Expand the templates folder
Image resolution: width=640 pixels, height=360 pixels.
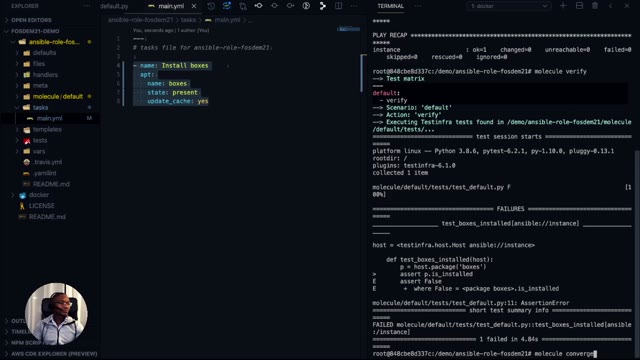[x=47, y=129]
